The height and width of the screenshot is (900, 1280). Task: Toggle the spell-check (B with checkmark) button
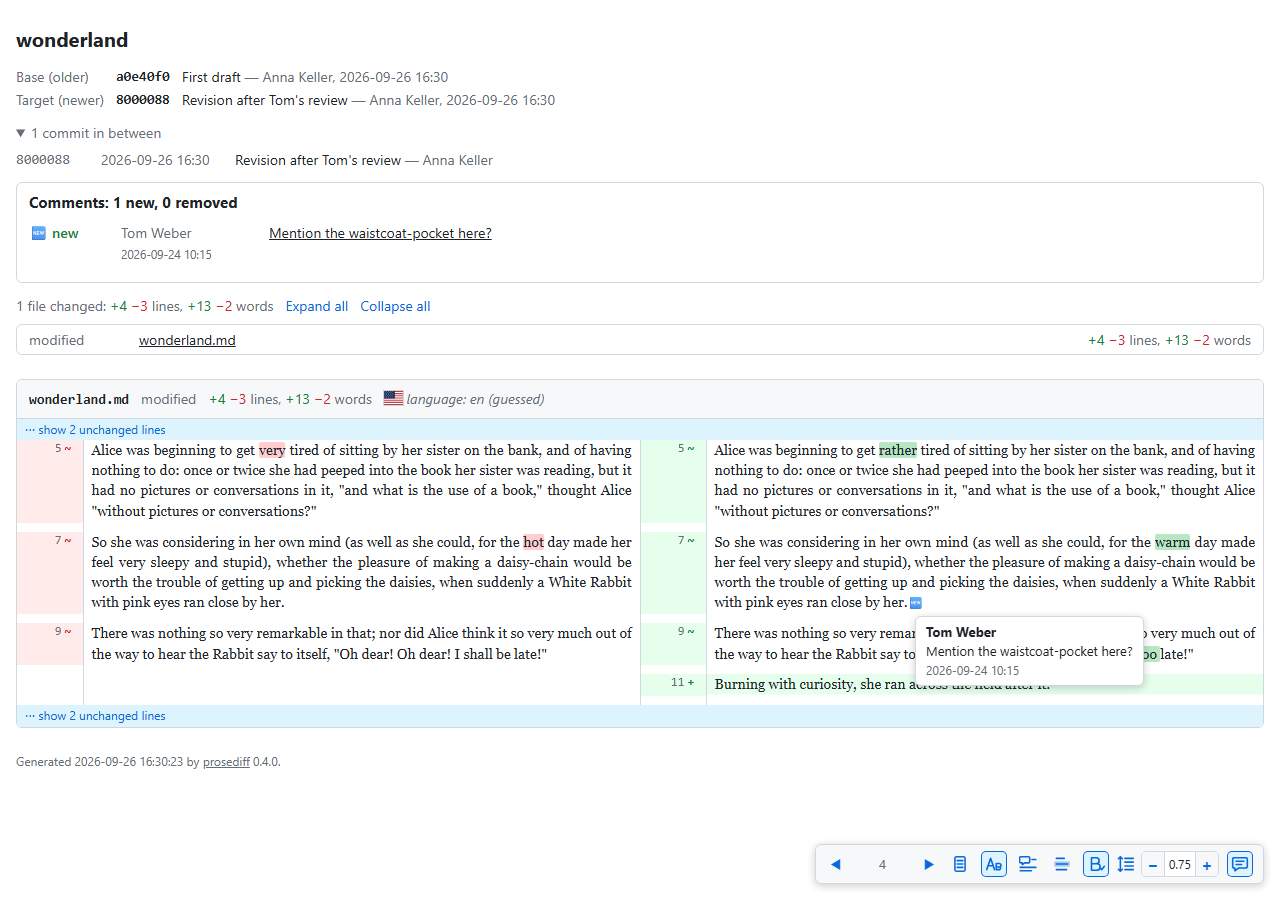pos(1096,864)
